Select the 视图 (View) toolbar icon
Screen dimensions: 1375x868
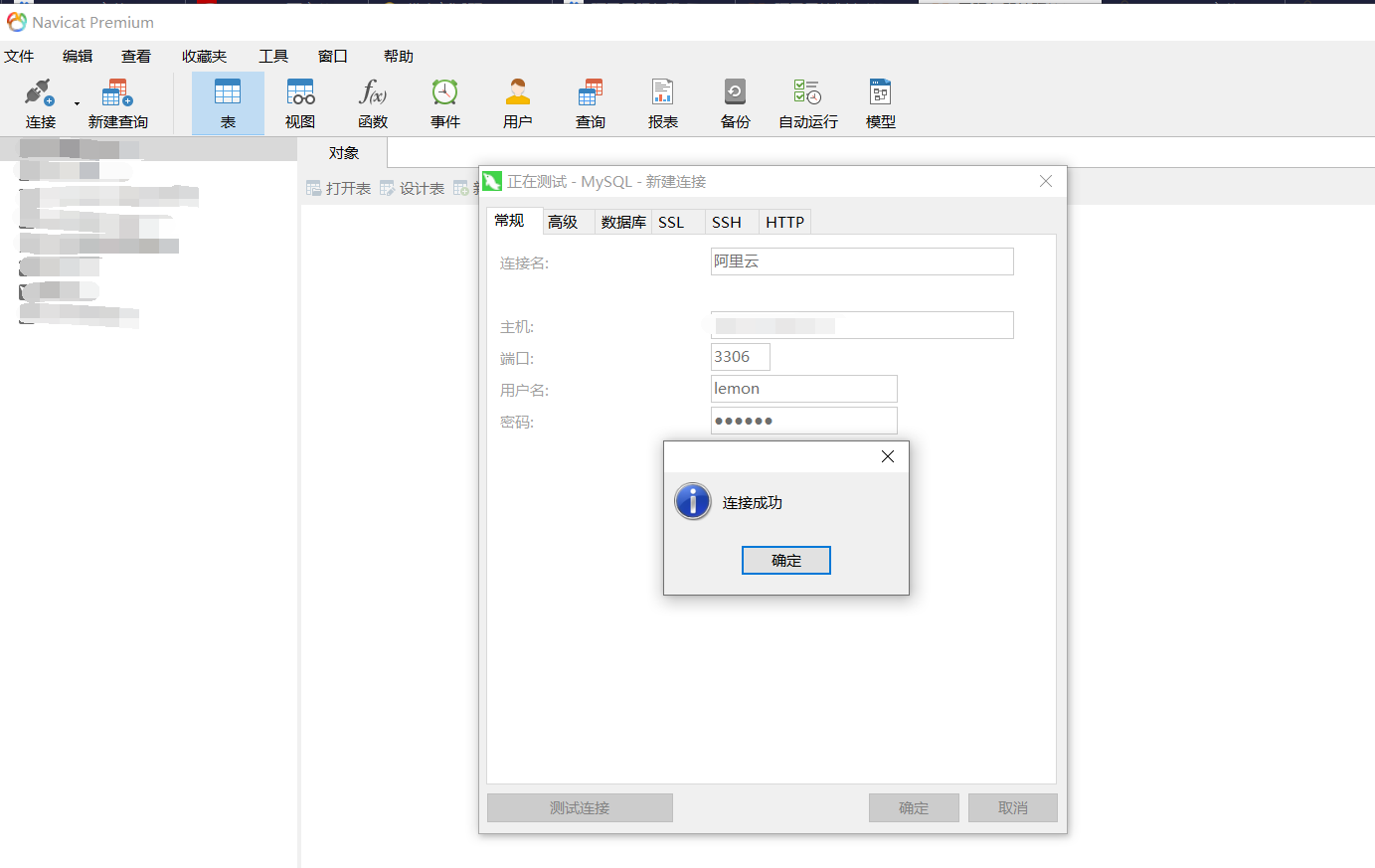point(300,103)
